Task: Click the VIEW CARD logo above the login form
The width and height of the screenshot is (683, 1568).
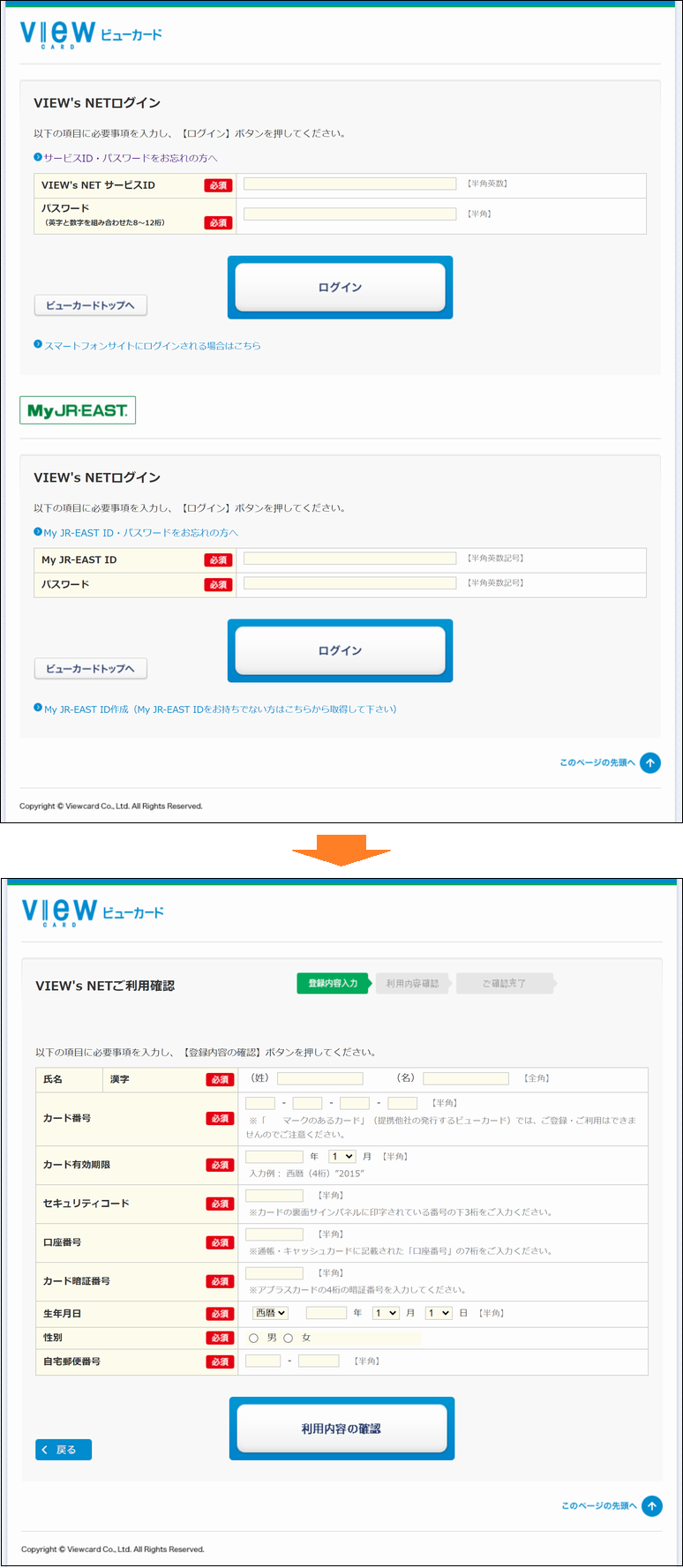Action: click(91, 34)
